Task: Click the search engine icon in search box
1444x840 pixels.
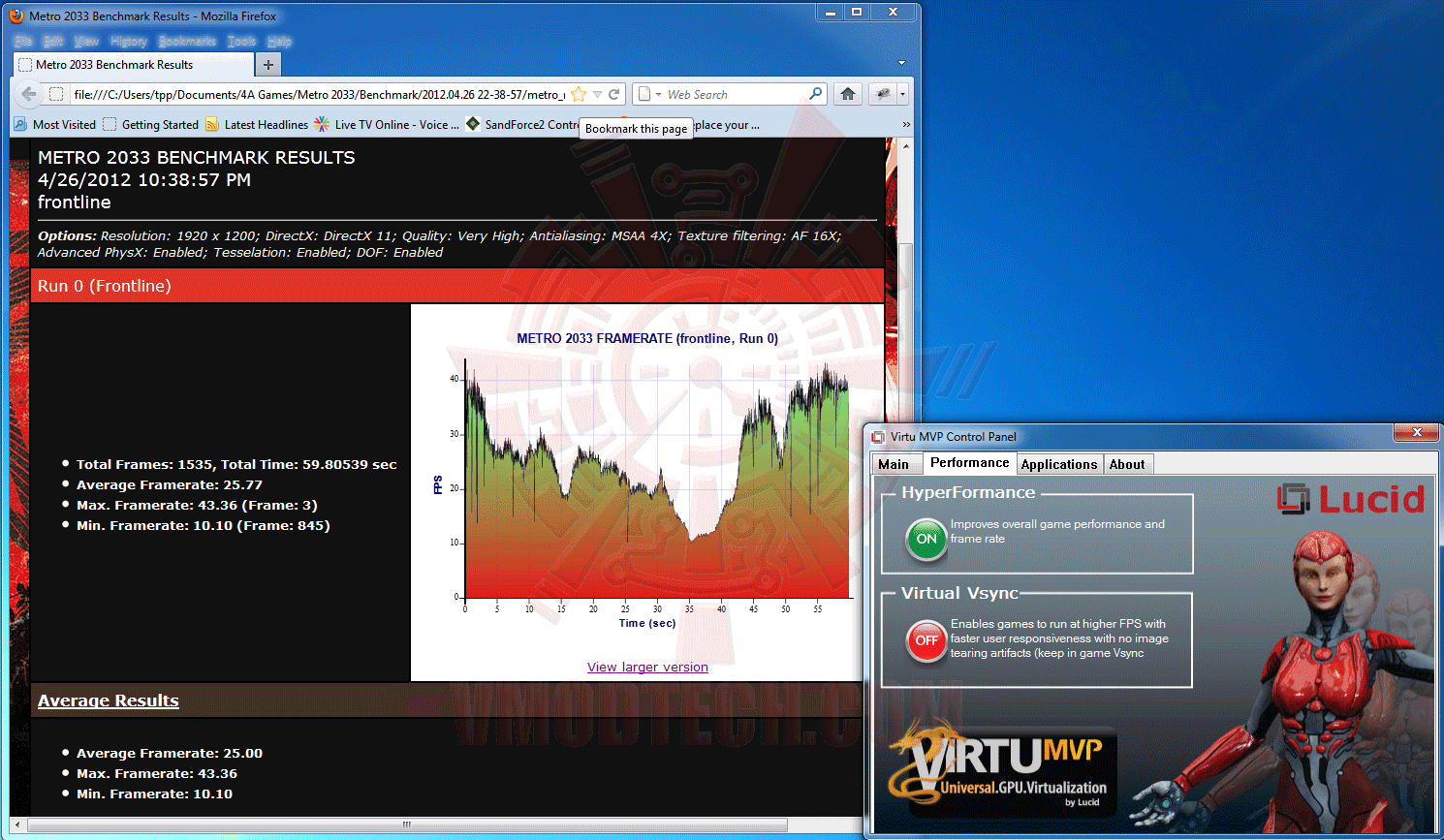Action: [x=644, y=94]
